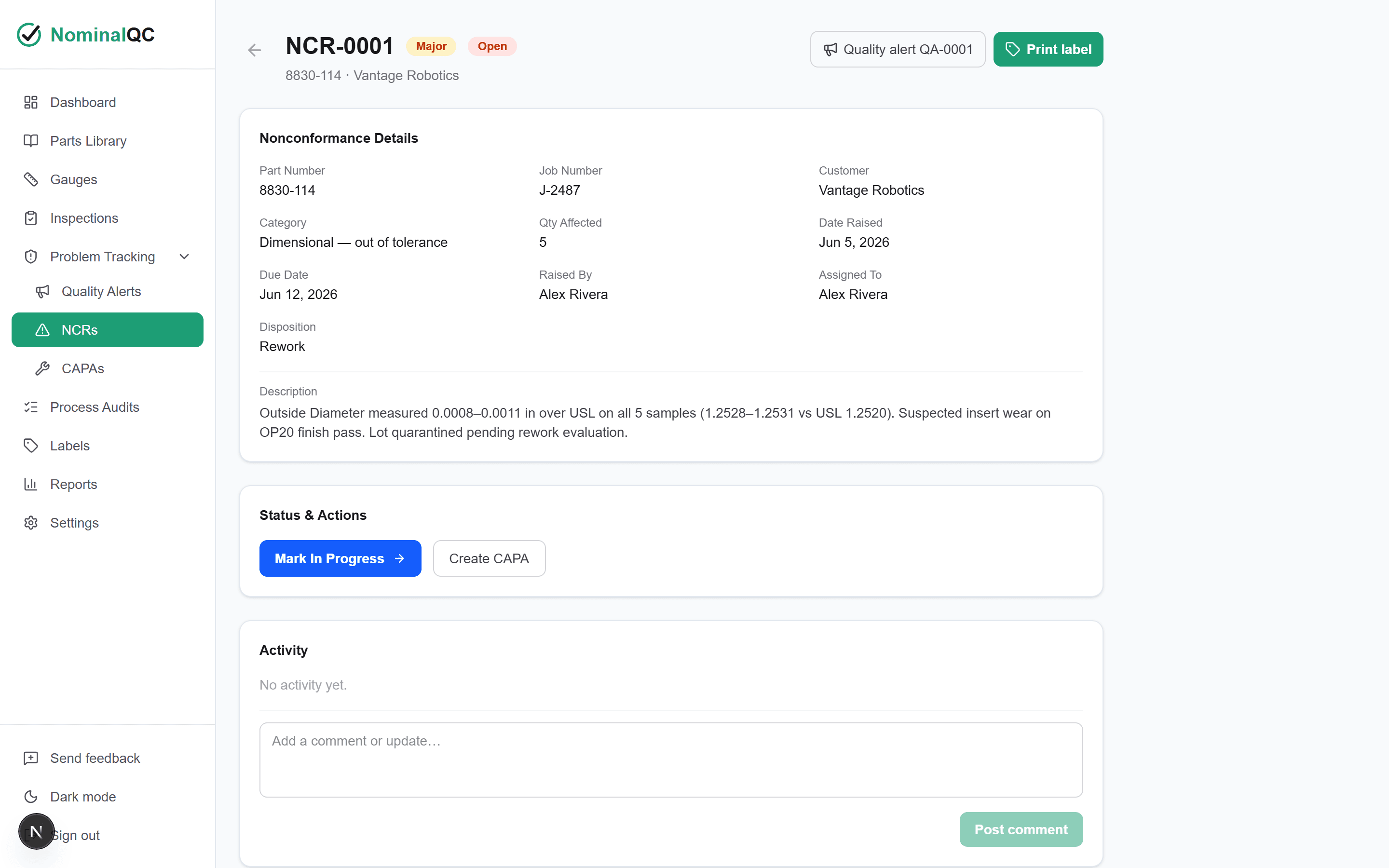Click Dimensional — out of tolerance category
This screenshot has width=1389, height=868.
354,242
